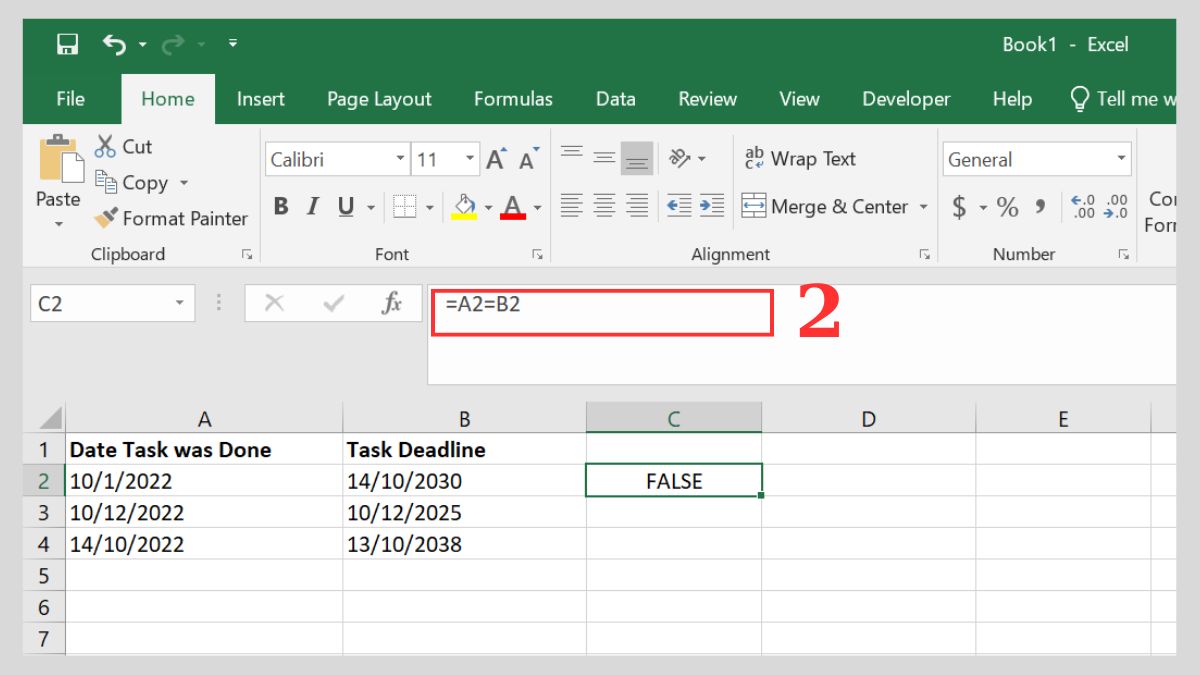Open the Data ribbon tab
Screen dimensions: 1200x675
click(x=615, y=98)
